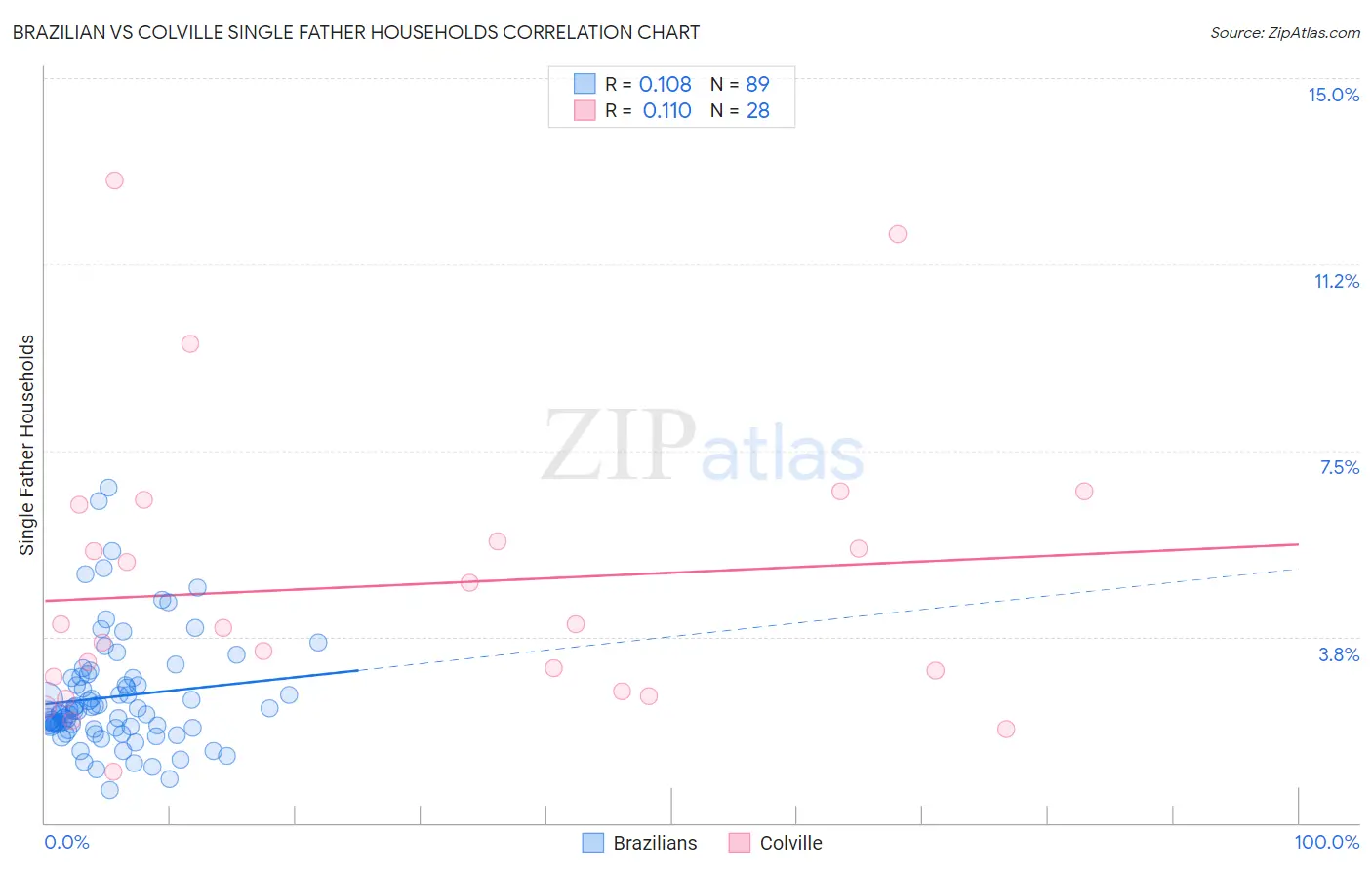Click the dashed blue extrapolated trend line
The width and height of the screenshot is (1372, 870).
click(827, 619)
